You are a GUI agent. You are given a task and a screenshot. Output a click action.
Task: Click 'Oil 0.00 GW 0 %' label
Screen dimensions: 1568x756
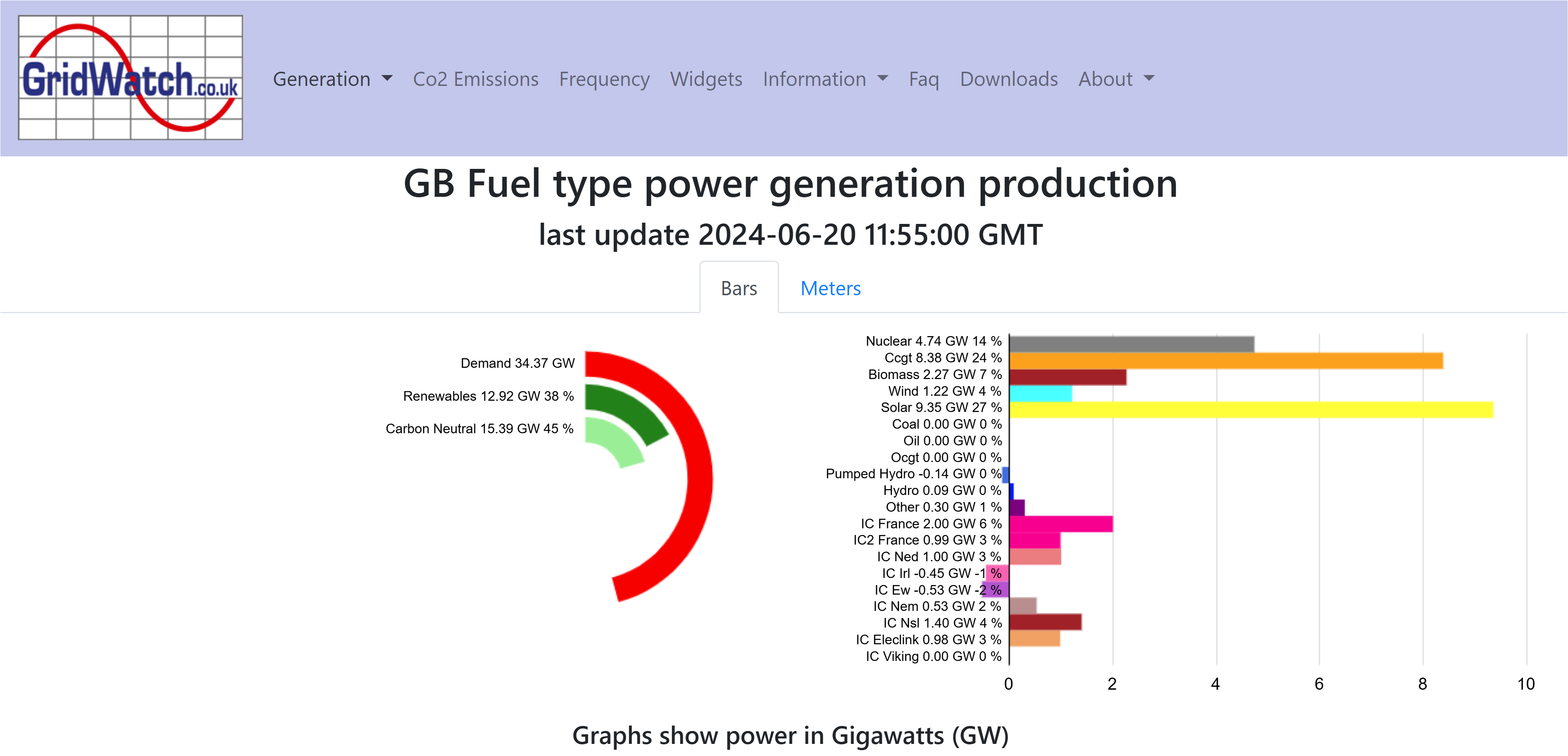(952, 440)
